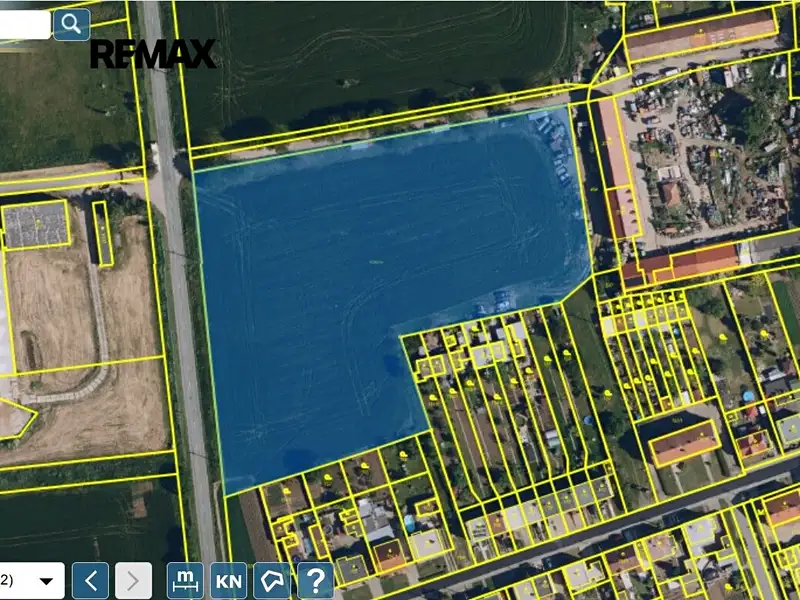800x600 pixels.
Task: Open the question mark help icon
Action: 315,581
